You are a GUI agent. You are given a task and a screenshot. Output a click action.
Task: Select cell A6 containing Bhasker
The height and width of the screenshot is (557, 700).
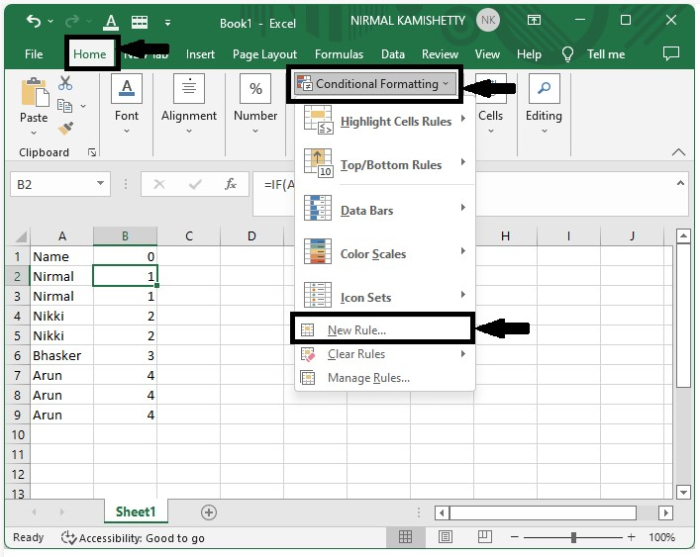(62, 355)
